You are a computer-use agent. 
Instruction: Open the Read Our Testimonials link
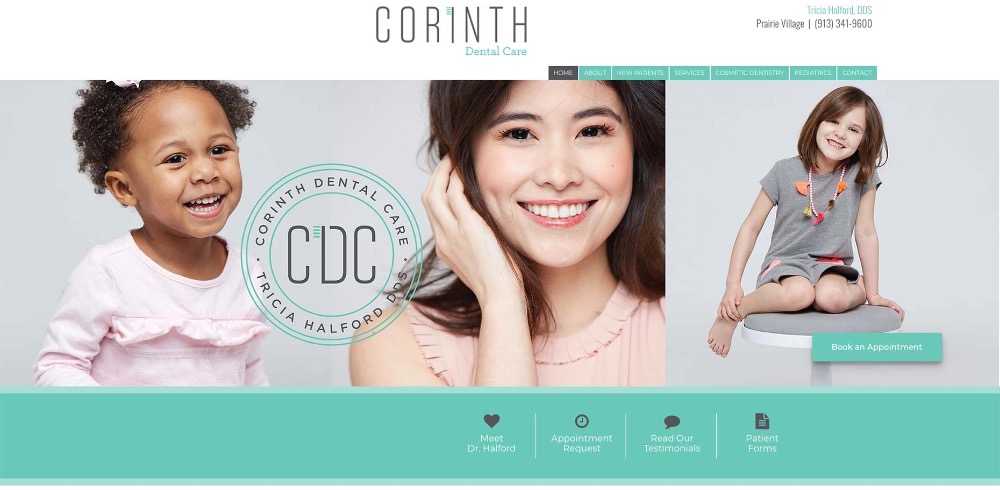[672, 443]
